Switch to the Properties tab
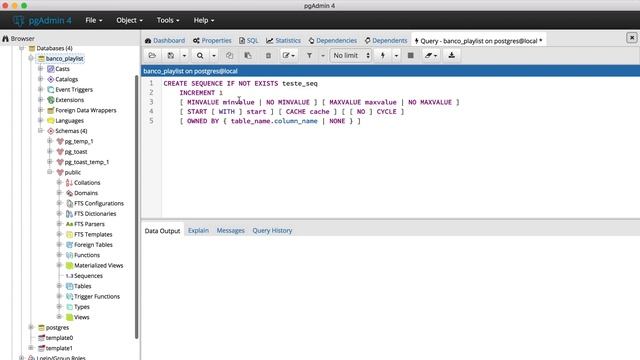 click(212, 40)
